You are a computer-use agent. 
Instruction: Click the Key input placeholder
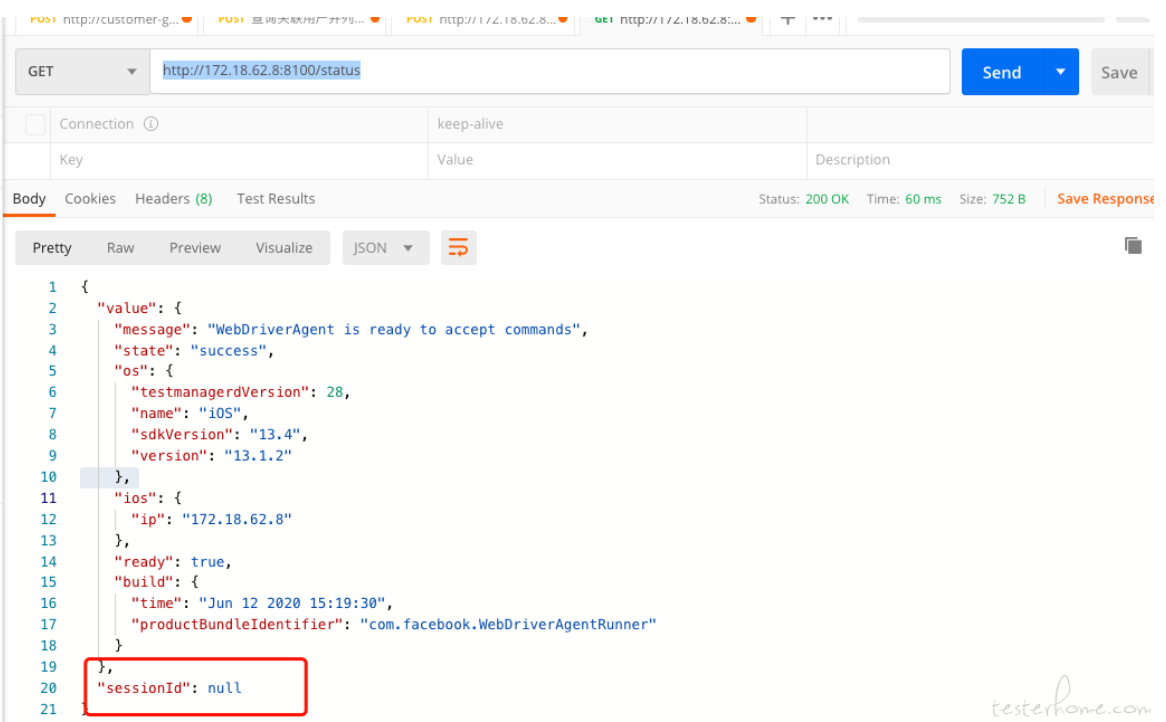(x=71, y=160)
